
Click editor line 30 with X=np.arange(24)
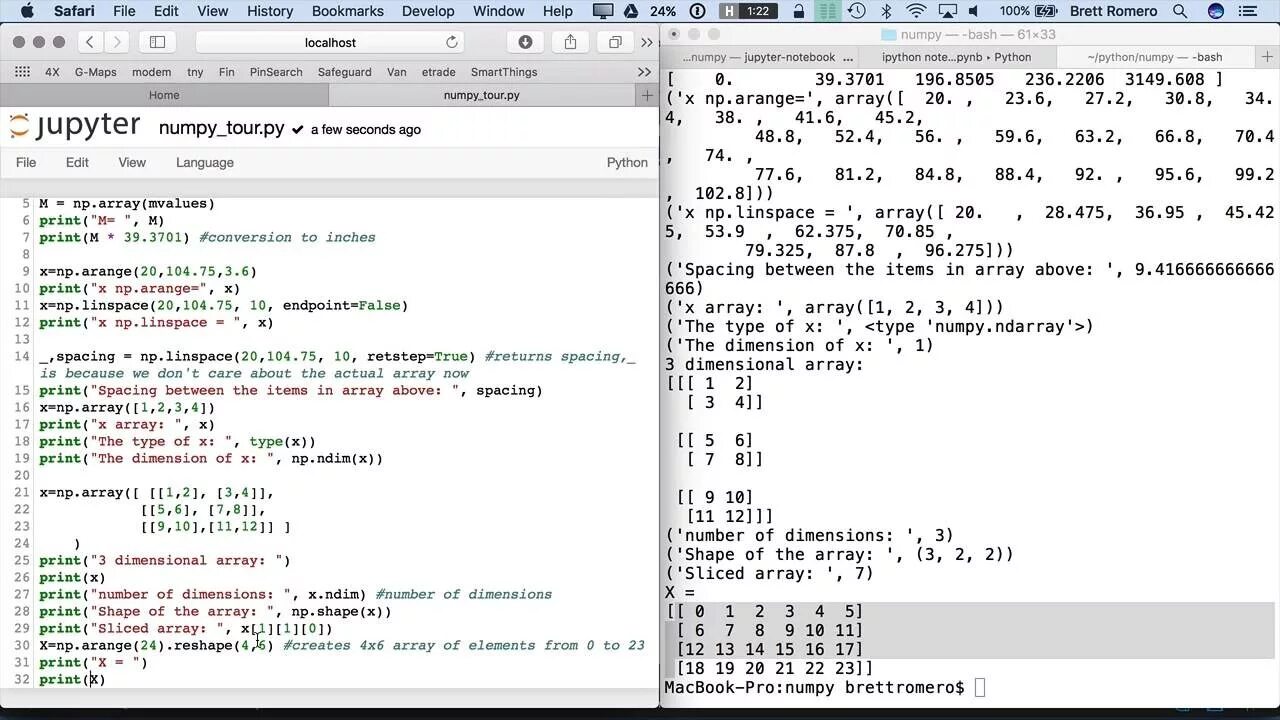341,645
